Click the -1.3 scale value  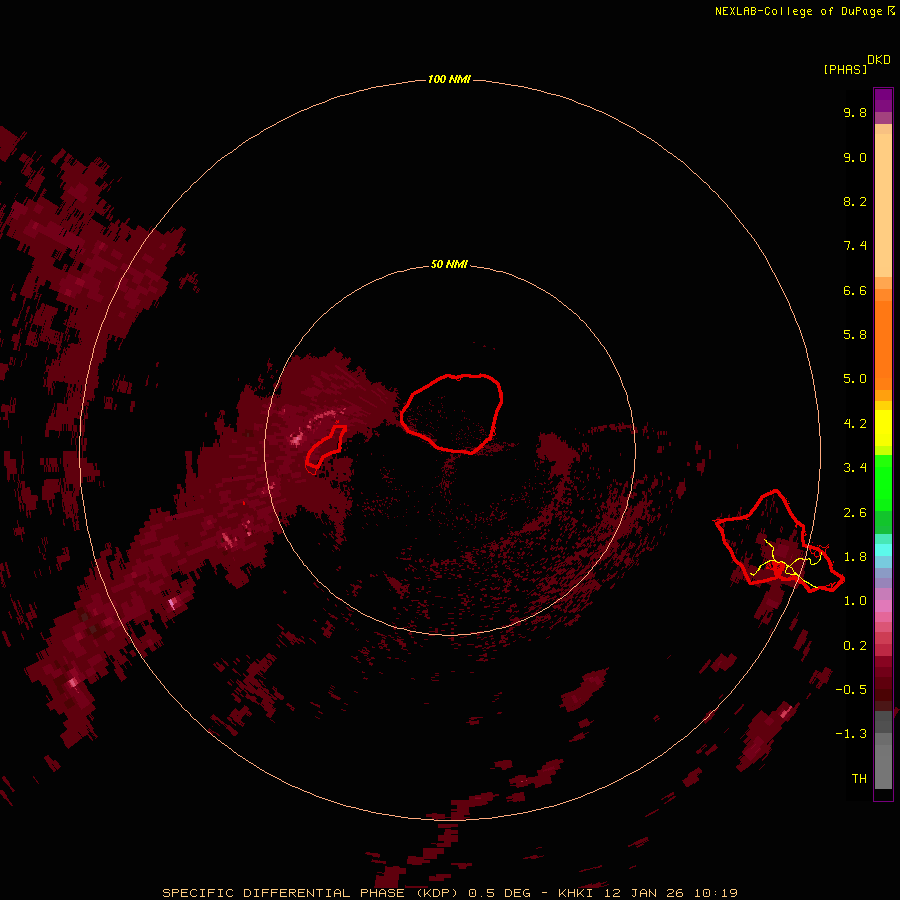click(851, 734)
